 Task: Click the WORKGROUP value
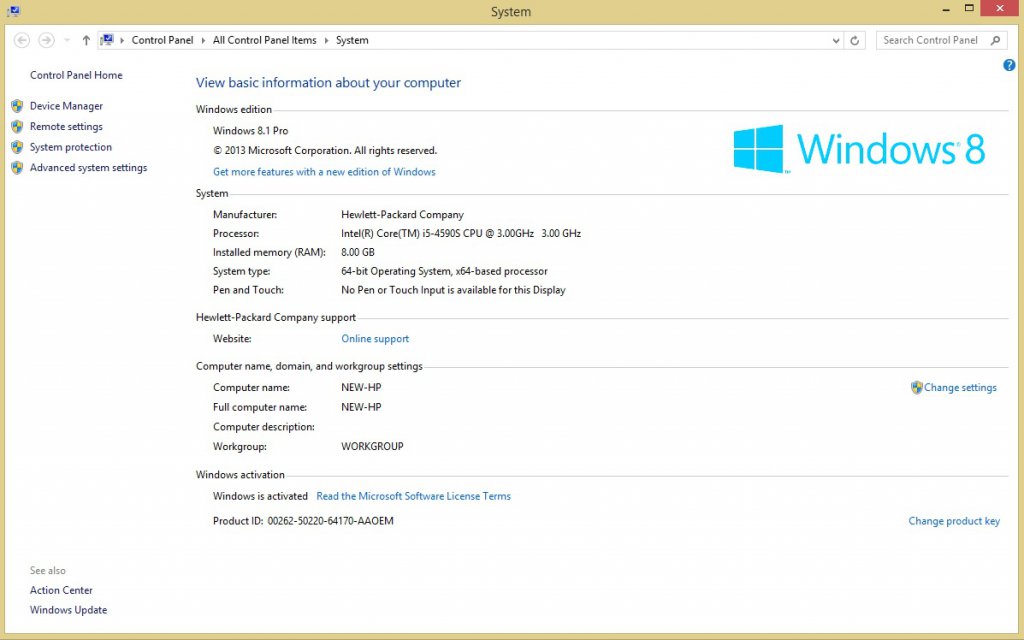pyautogui.click(x=372, y=447)
